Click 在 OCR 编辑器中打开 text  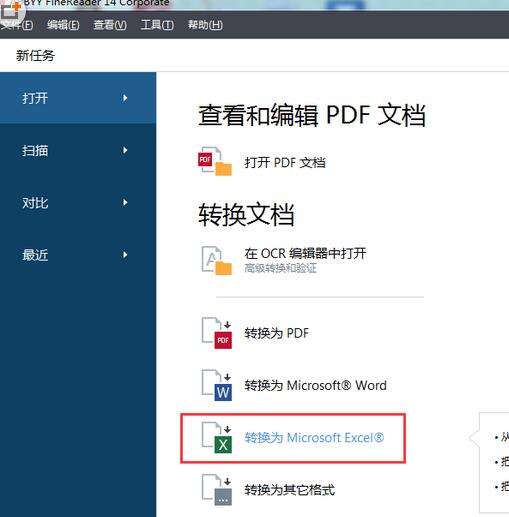coord(305,254)
